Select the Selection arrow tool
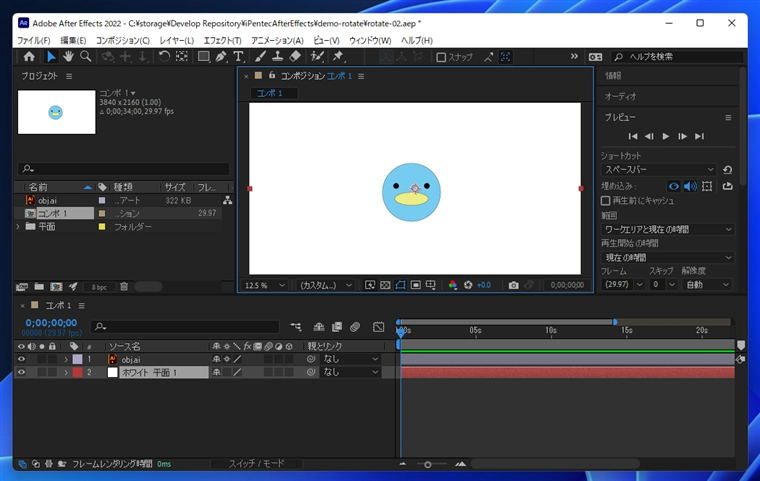 pos(51,57)
